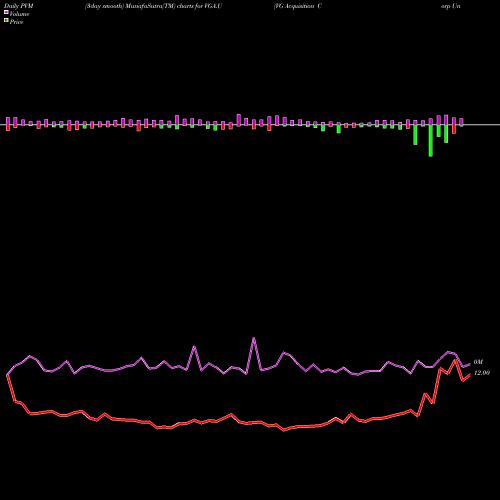
Task: Click the Volume legend color marker
Action: click(6, 13)
